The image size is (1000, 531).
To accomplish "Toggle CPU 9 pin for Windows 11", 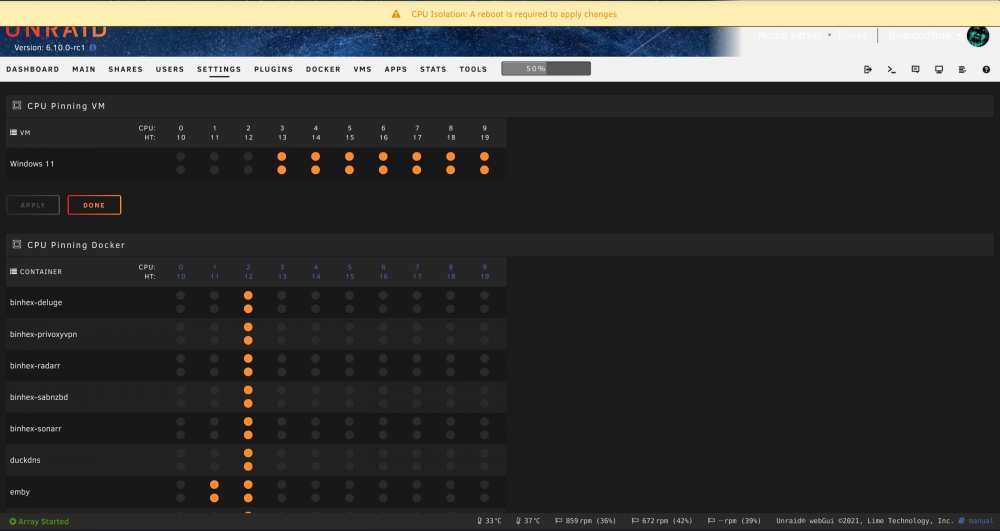I will (485, 156).
